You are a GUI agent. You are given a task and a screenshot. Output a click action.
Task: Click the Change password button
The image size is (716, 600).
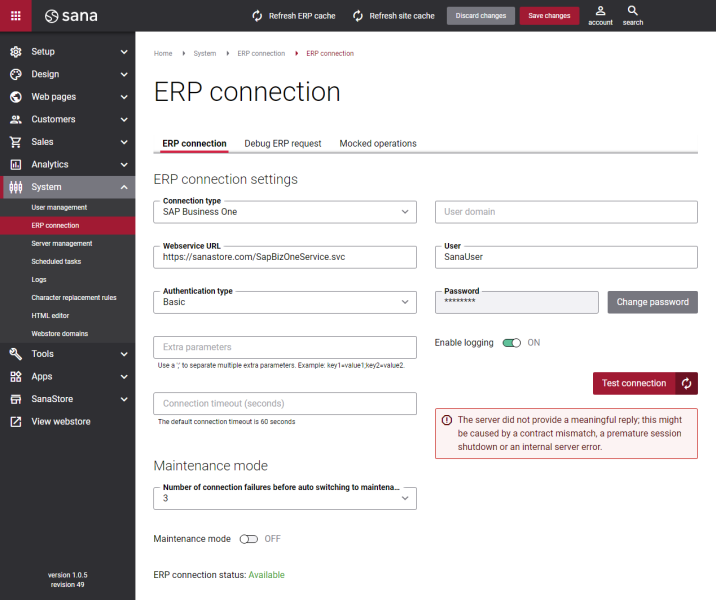(652, 302)
